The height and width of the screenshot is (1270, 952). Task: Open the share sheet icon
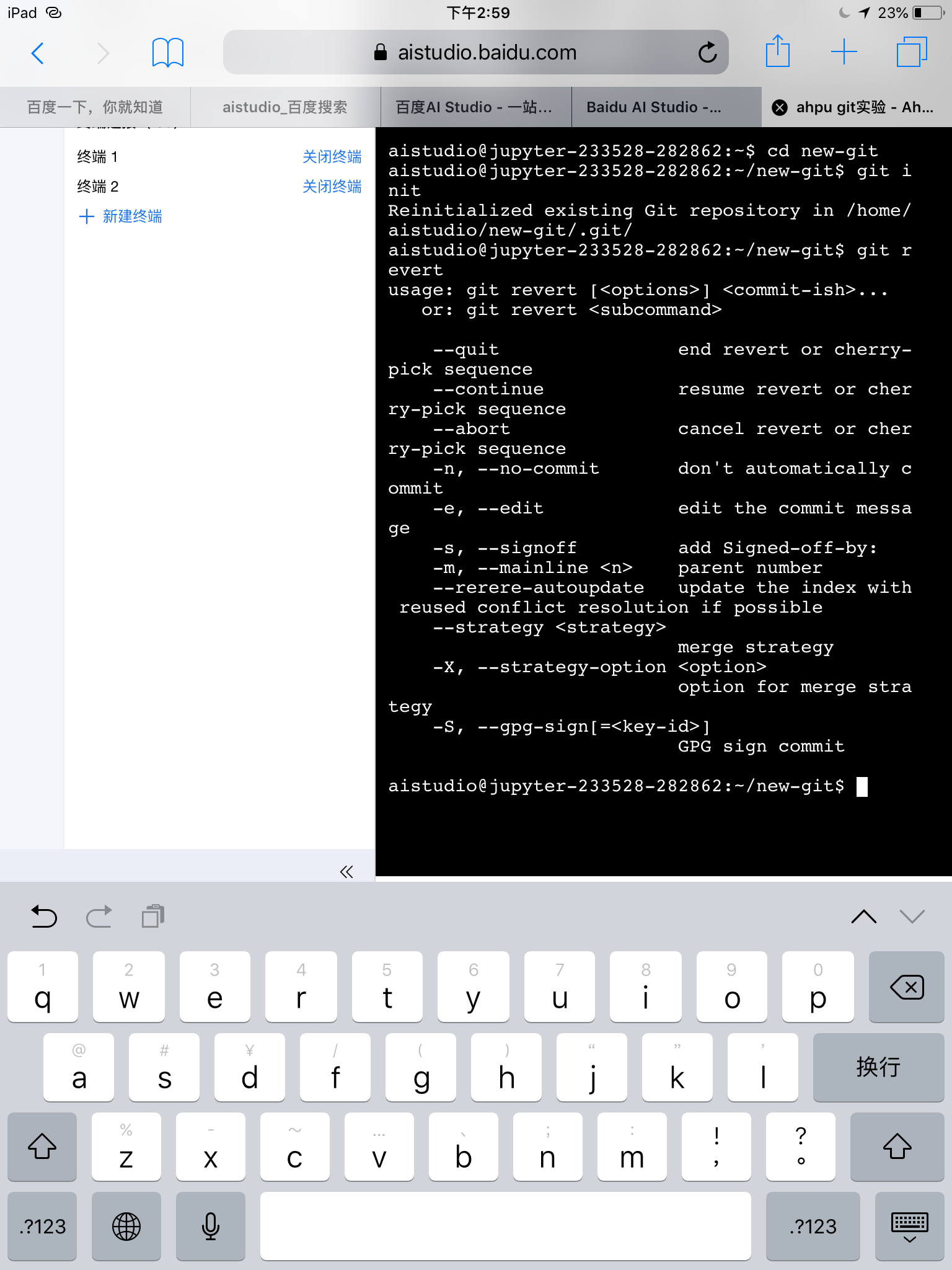777,51
